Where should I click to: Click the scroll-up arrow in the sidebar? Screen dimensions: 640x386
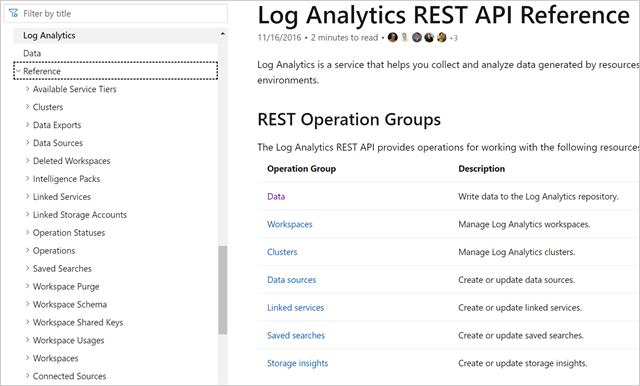click(222, 34)
